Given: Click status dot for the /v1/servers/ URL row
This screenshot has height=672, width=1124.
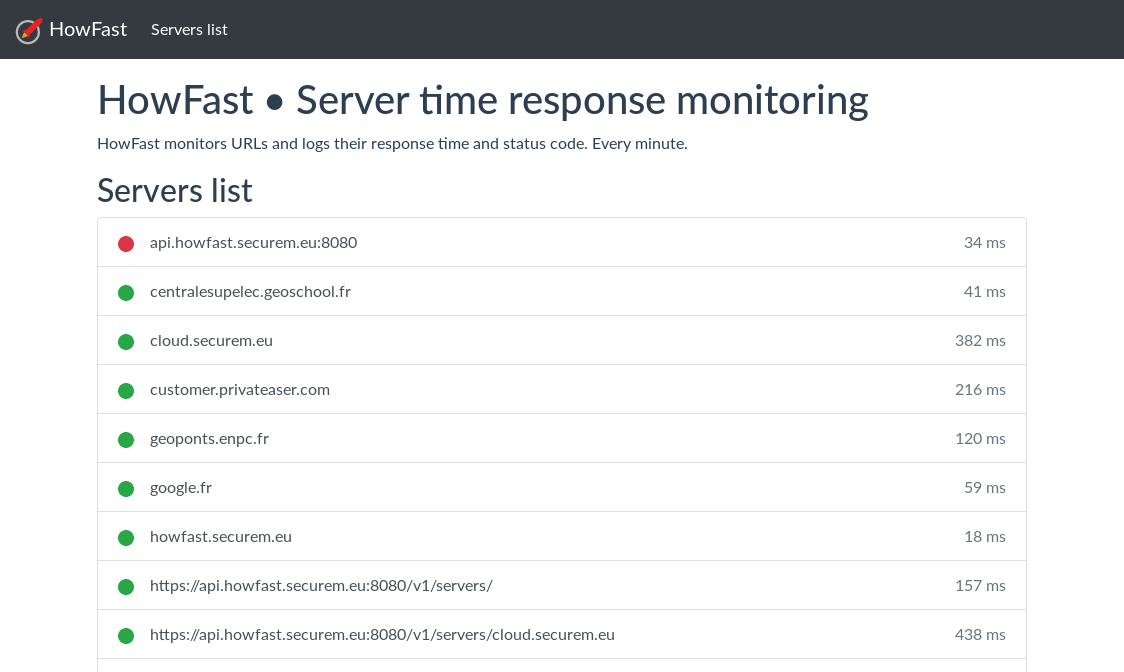Looking at the screenshot, I should click(126, 587).
